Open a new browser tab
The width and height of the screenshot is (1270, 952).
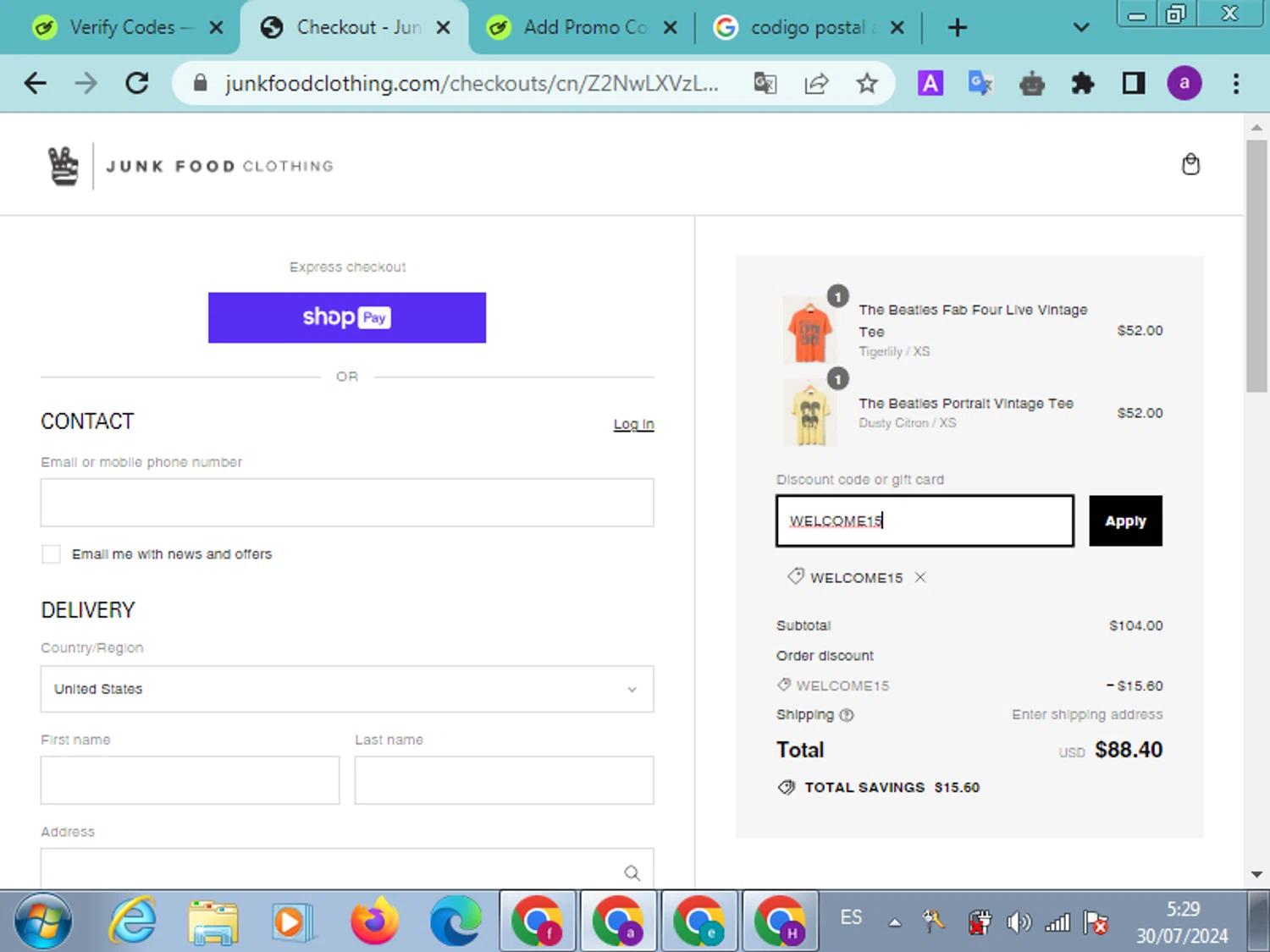958,28
